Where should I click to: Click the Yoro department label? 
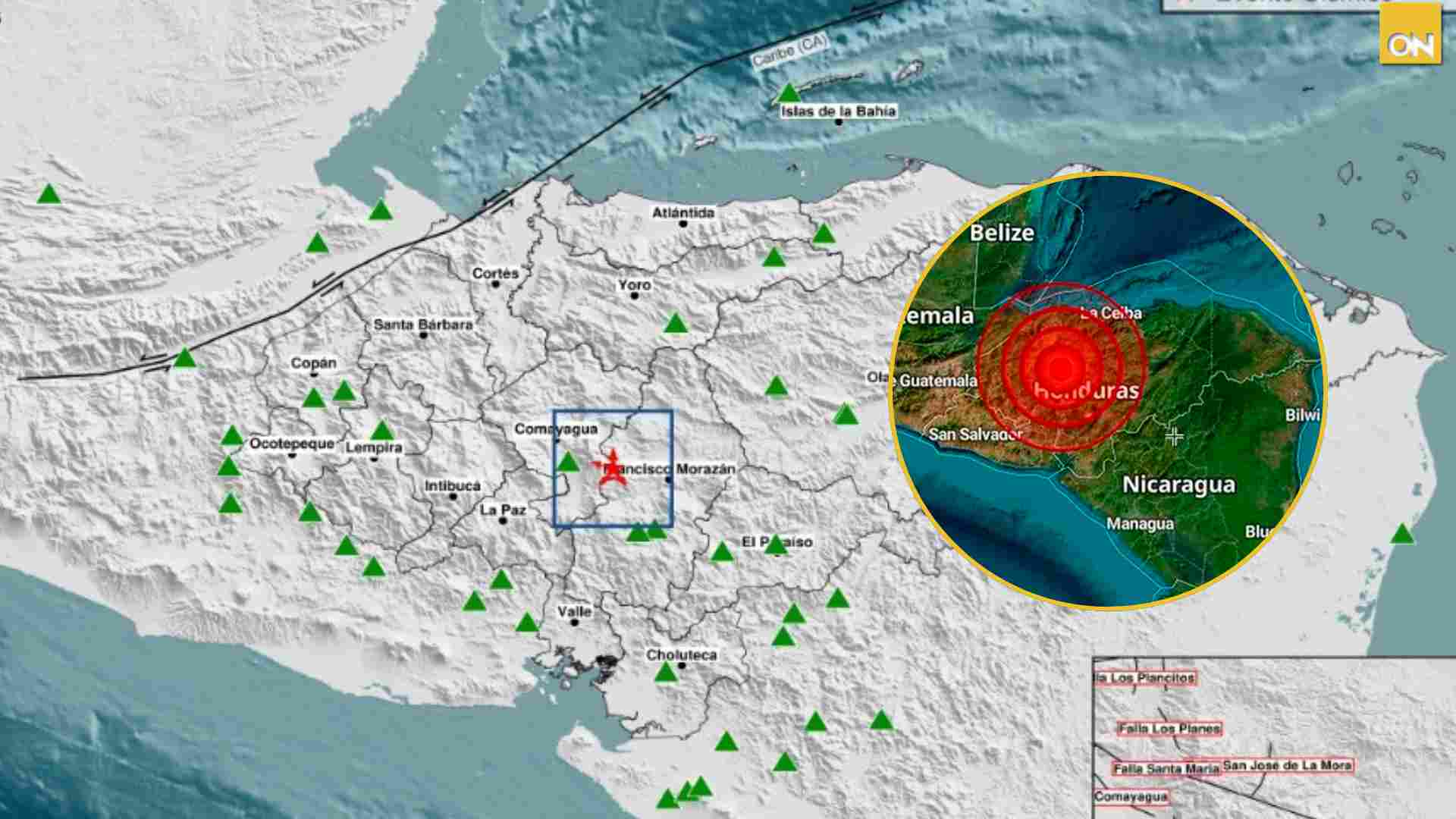pos(634,285)
